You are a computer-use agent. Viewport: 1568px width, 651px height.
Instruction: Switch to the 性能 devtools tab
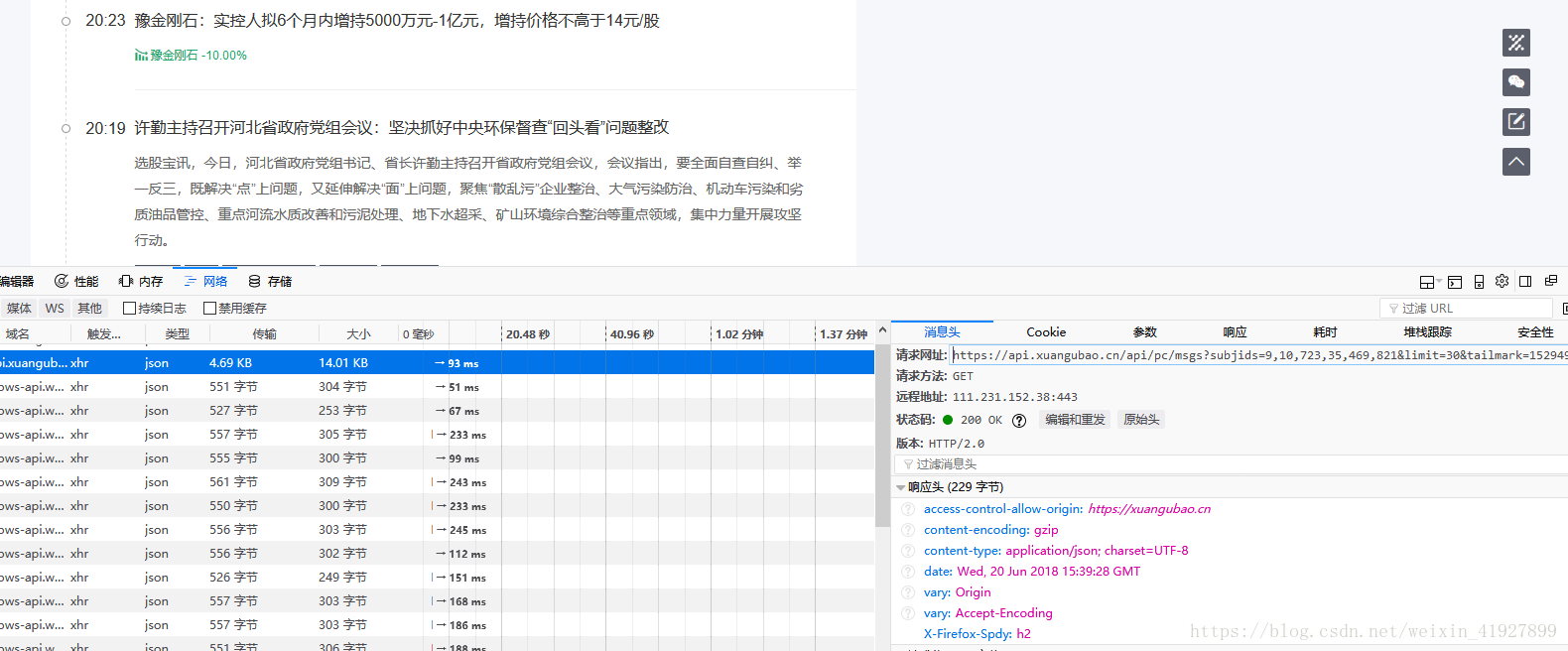[76, 282]
